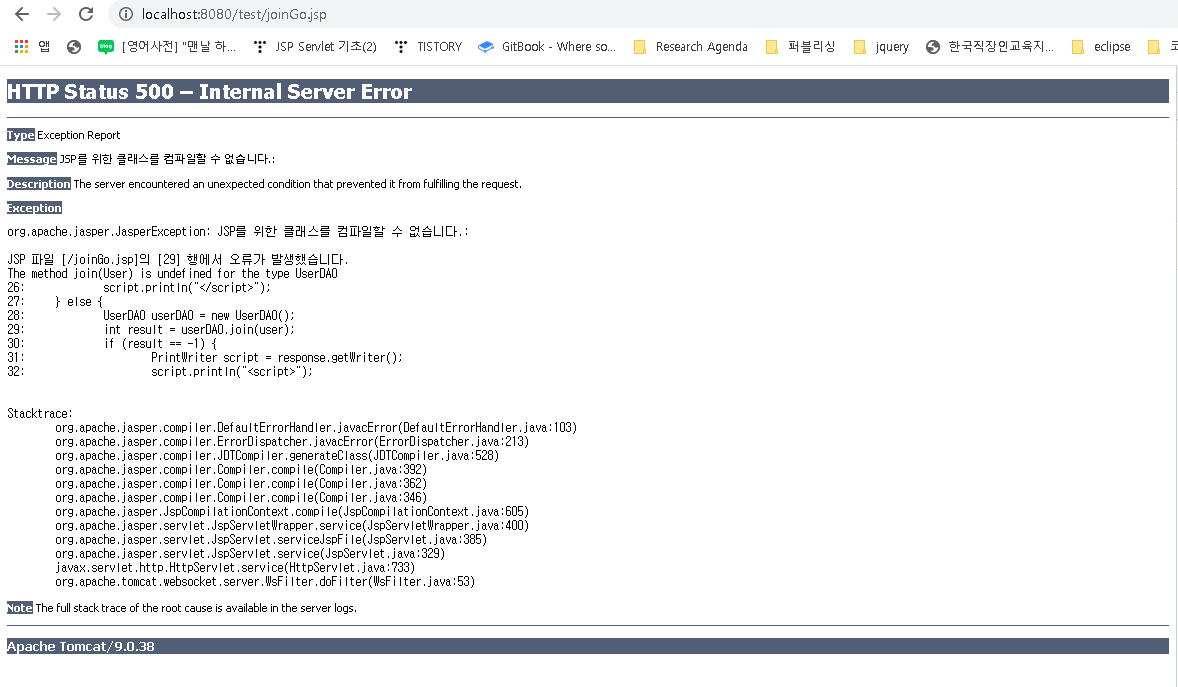1178x687 pixels.
Task: Click the 'Type' label
Action: tap(20, 135)
